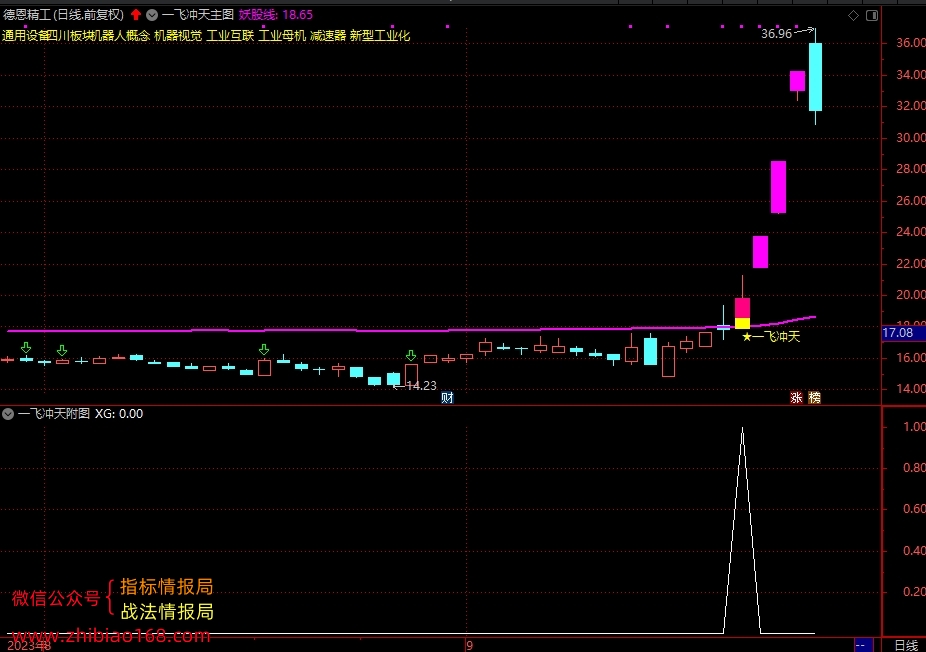926x652 pixels.
Task: Click the 榜 marker below the chart
Action: [814, 397]
